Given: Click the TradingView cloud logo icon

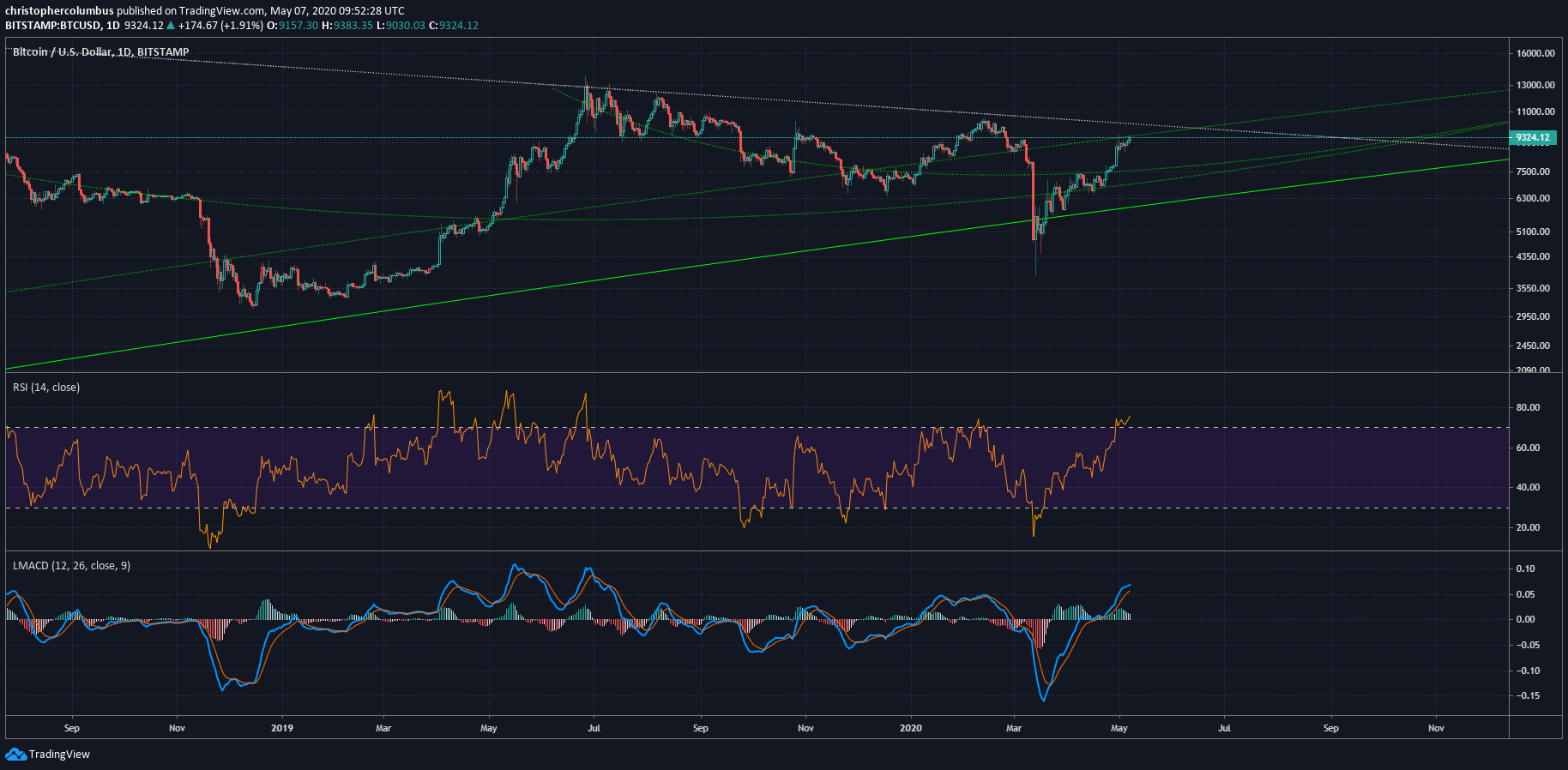Looking at the screenshot, I should pyautogui.click(x=15, y=755).
